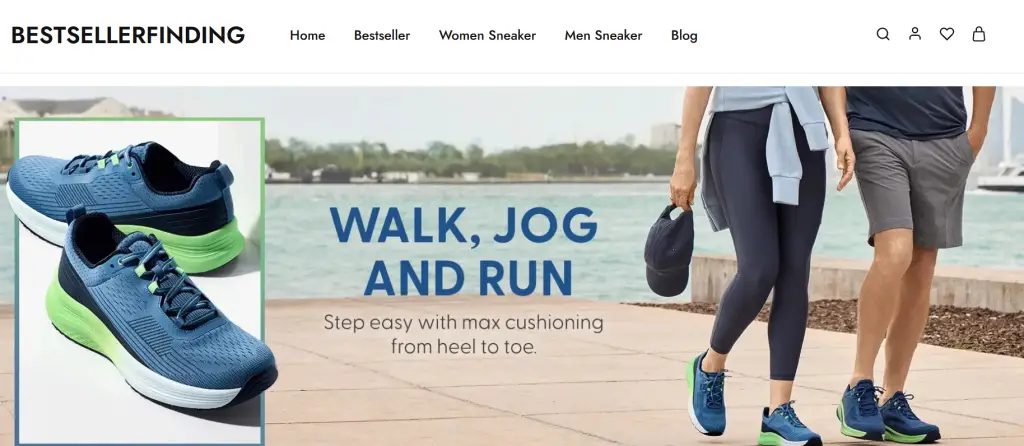Click the max cushioning banner subtitle
Screen dimensions: 1024x446
(464, 334)
